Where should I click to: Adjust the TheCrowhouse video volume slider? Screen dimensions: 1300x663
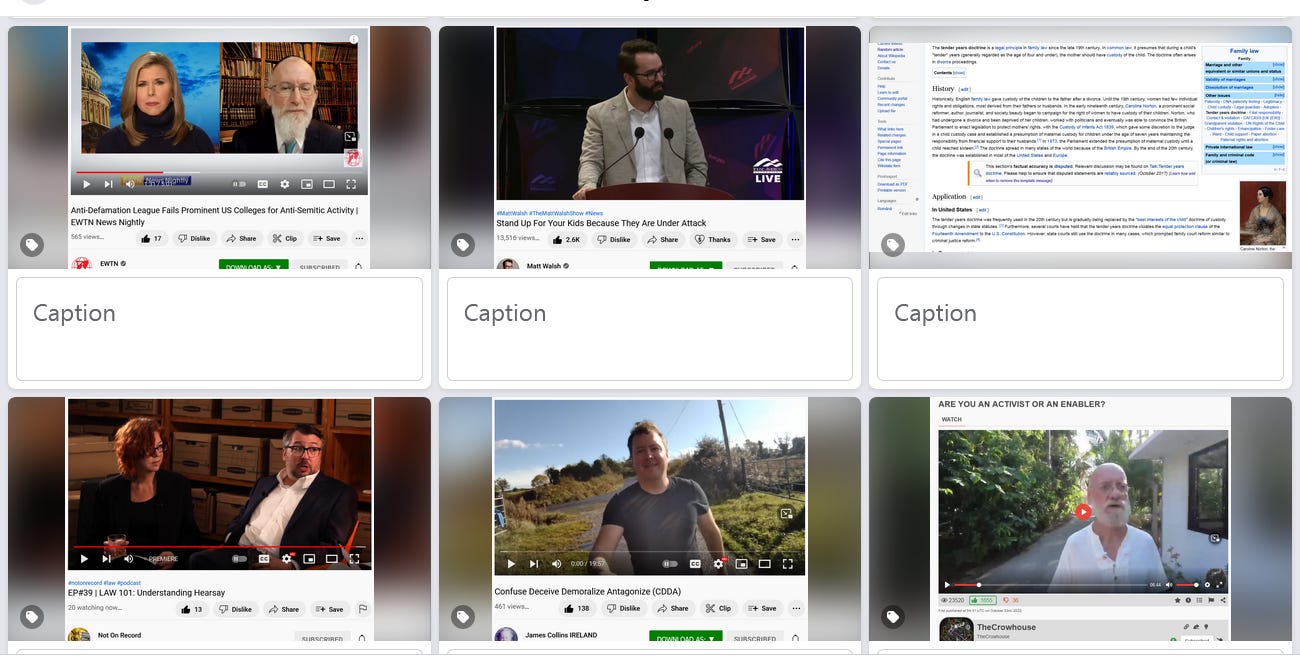pos(1186,584)
